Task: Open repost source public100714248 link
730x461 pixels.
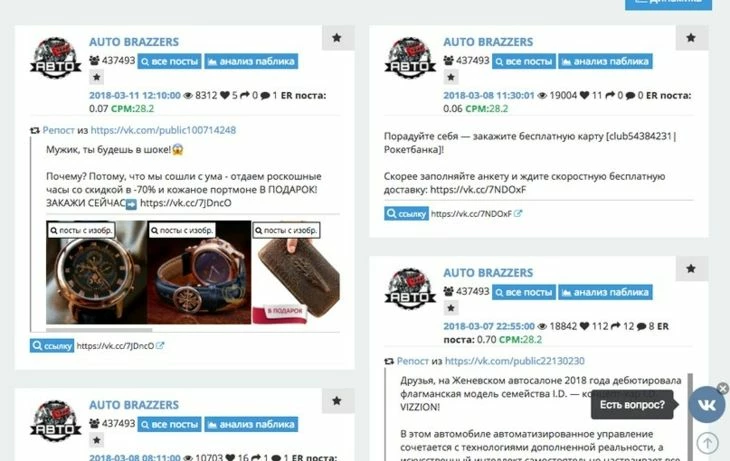Action: point(163,130)
